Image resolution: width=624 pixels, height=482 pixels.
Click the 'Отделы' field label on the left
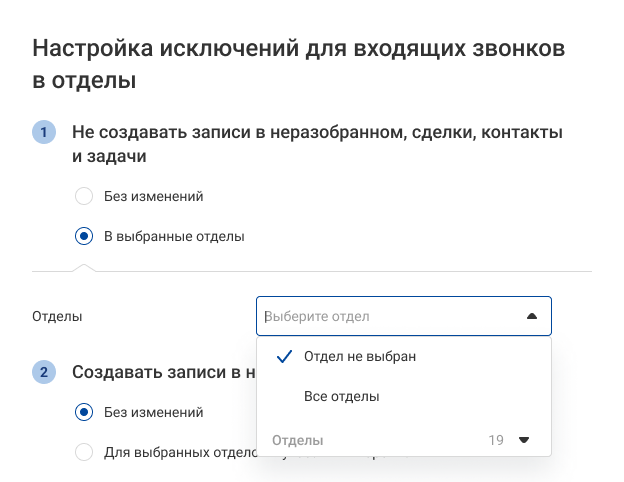pos(58,316)
